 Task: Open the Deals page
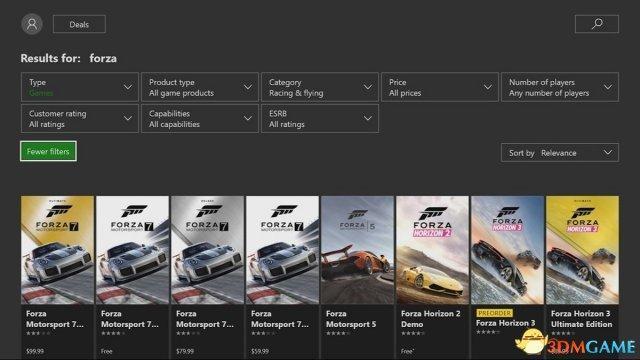coord(79,24)
